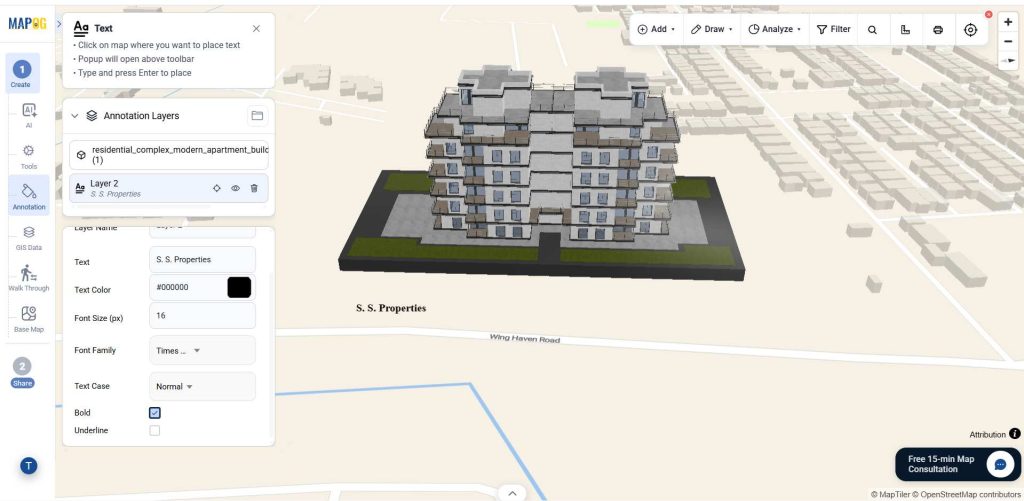Open the Text Case dropdown
This screenshot has width=1024, height=501.
202,386
